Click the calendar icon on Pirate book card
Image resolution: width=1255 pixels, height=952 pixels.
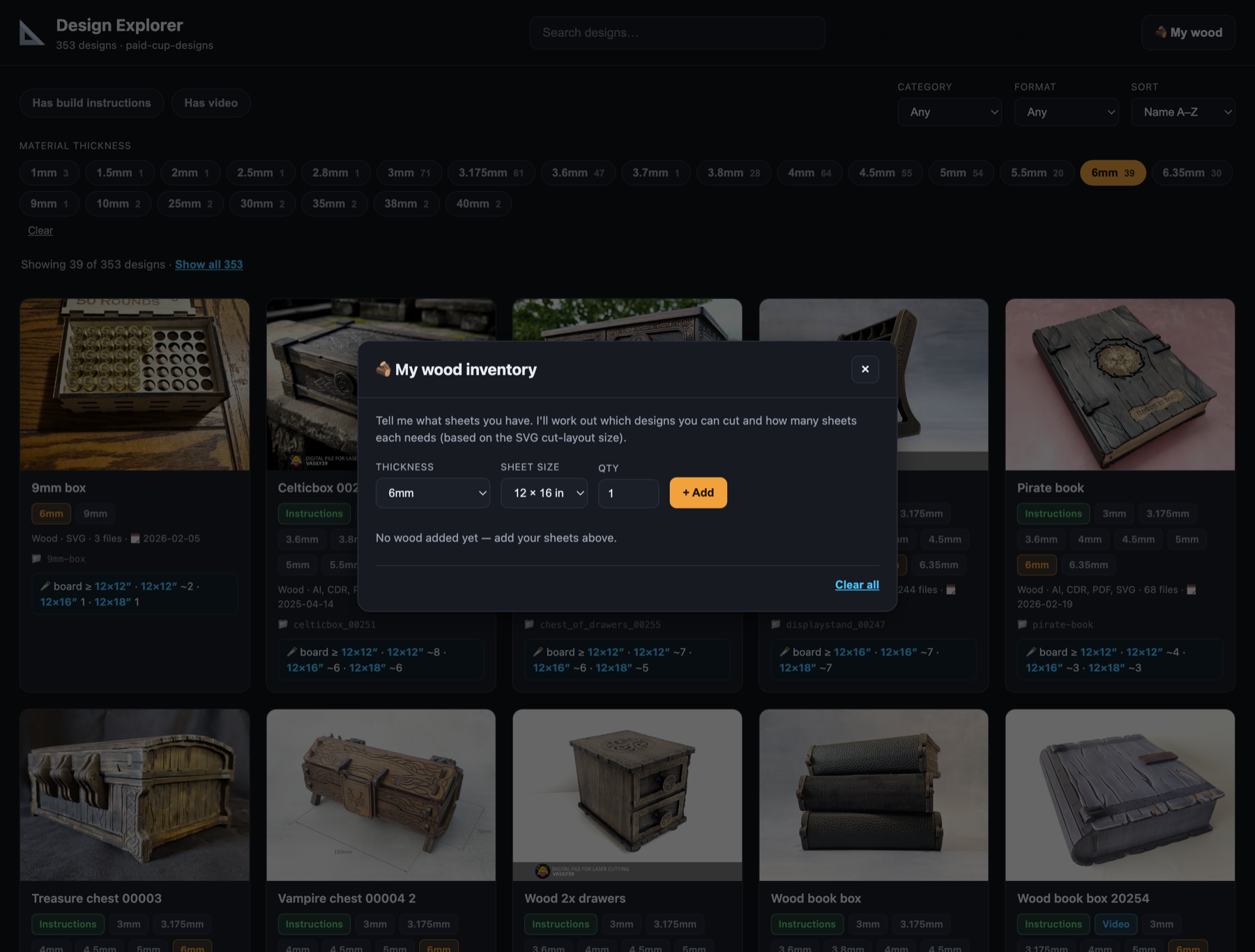tap(1191, 590)
